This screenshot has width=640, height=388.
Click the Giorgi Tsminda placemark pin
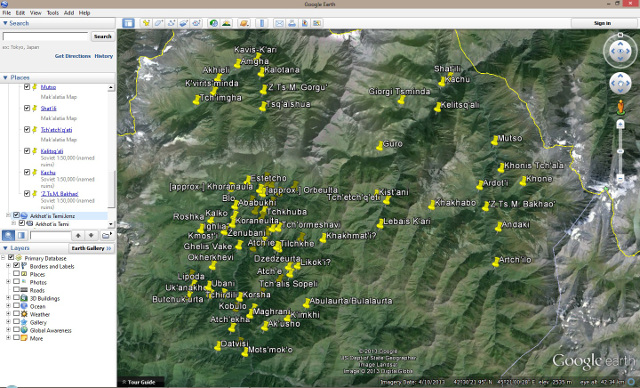pyautogui.click(x=401, y=99)
